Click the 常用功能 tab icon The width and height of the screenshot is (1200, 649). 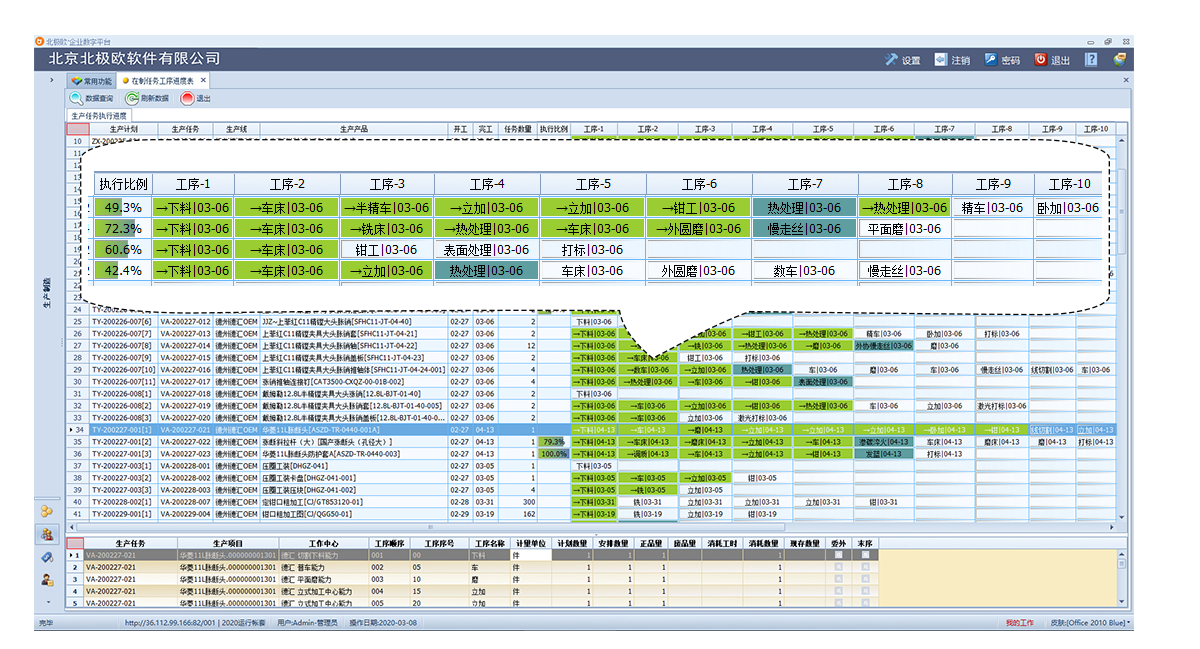(76, 80)
